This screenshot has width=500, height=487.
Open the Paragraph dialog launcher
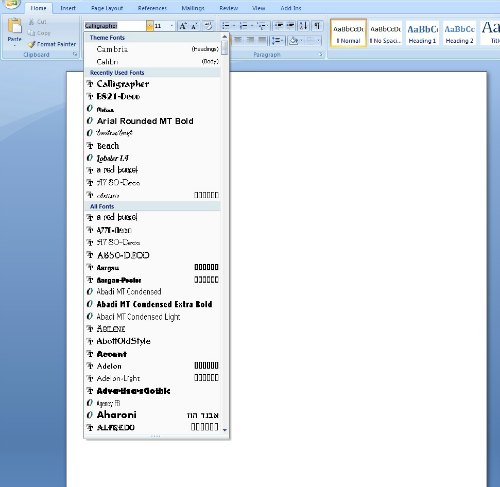coord(321,54)
